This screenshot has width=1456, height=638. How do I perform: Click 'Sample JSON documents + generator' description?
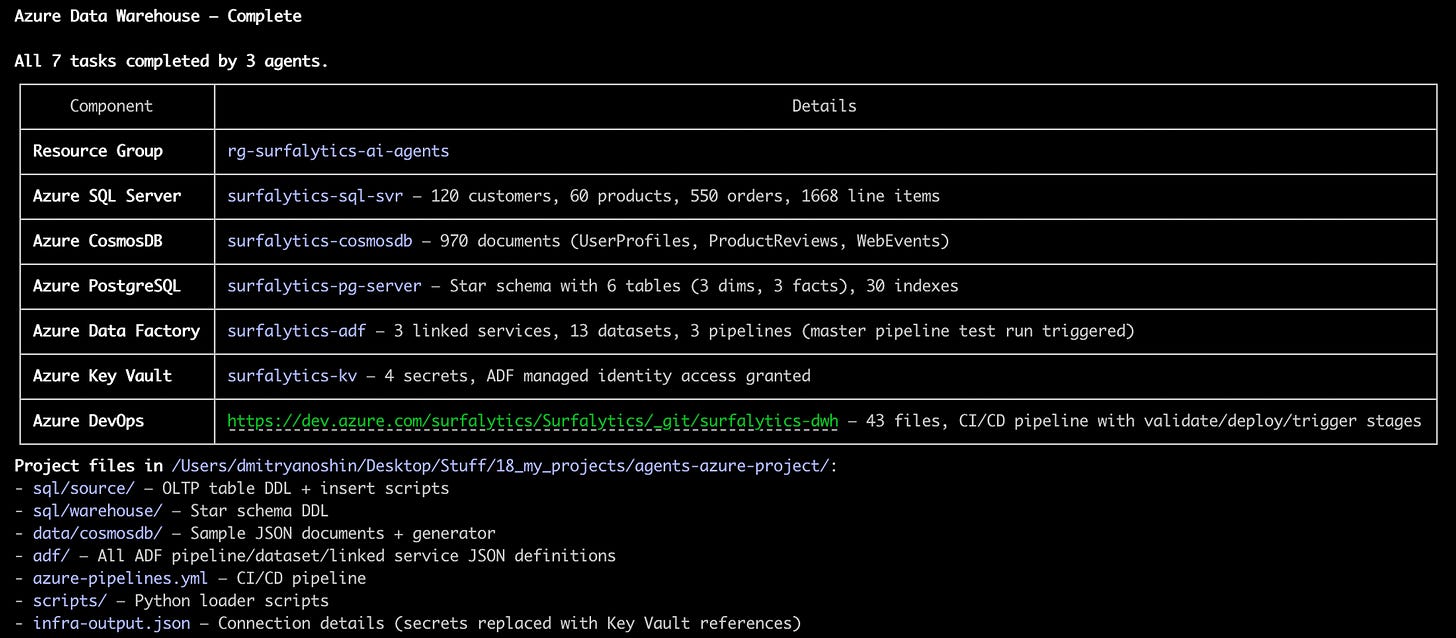343,533
